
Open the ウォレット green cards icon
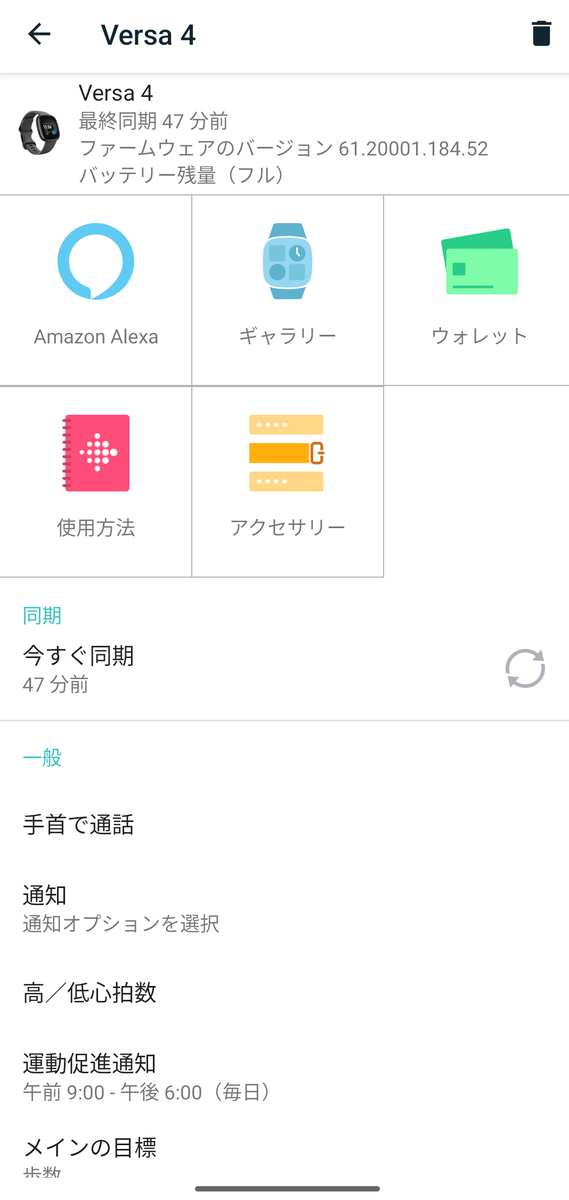click(x=480, y=262)
